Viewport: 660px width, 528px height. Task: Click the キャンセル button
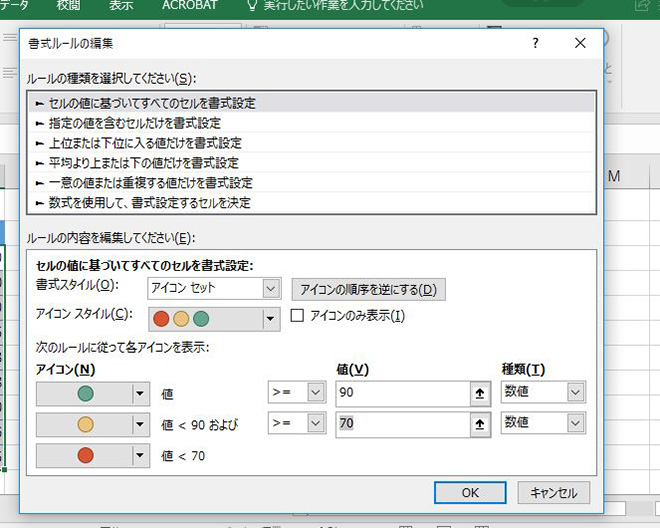click(554, 493)
